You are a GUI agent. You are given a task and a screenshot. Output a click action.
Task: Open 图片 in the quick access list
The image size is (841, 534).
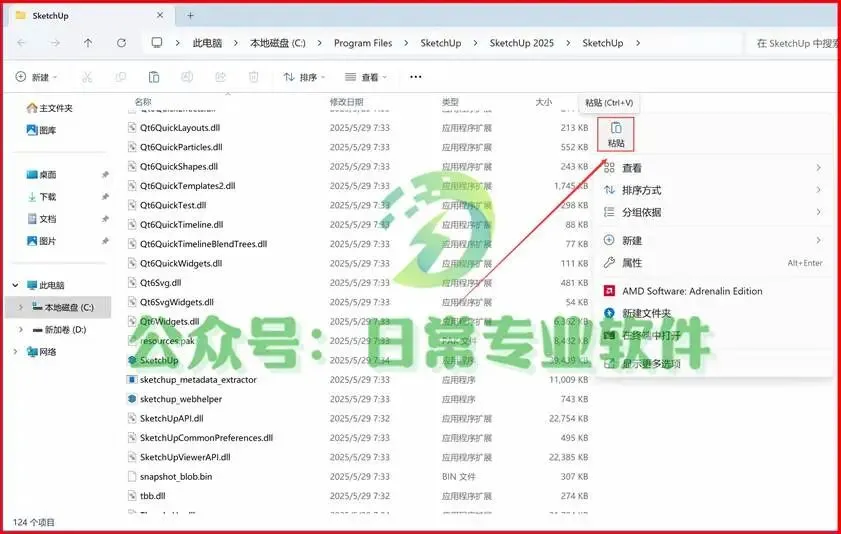point(41,241)
